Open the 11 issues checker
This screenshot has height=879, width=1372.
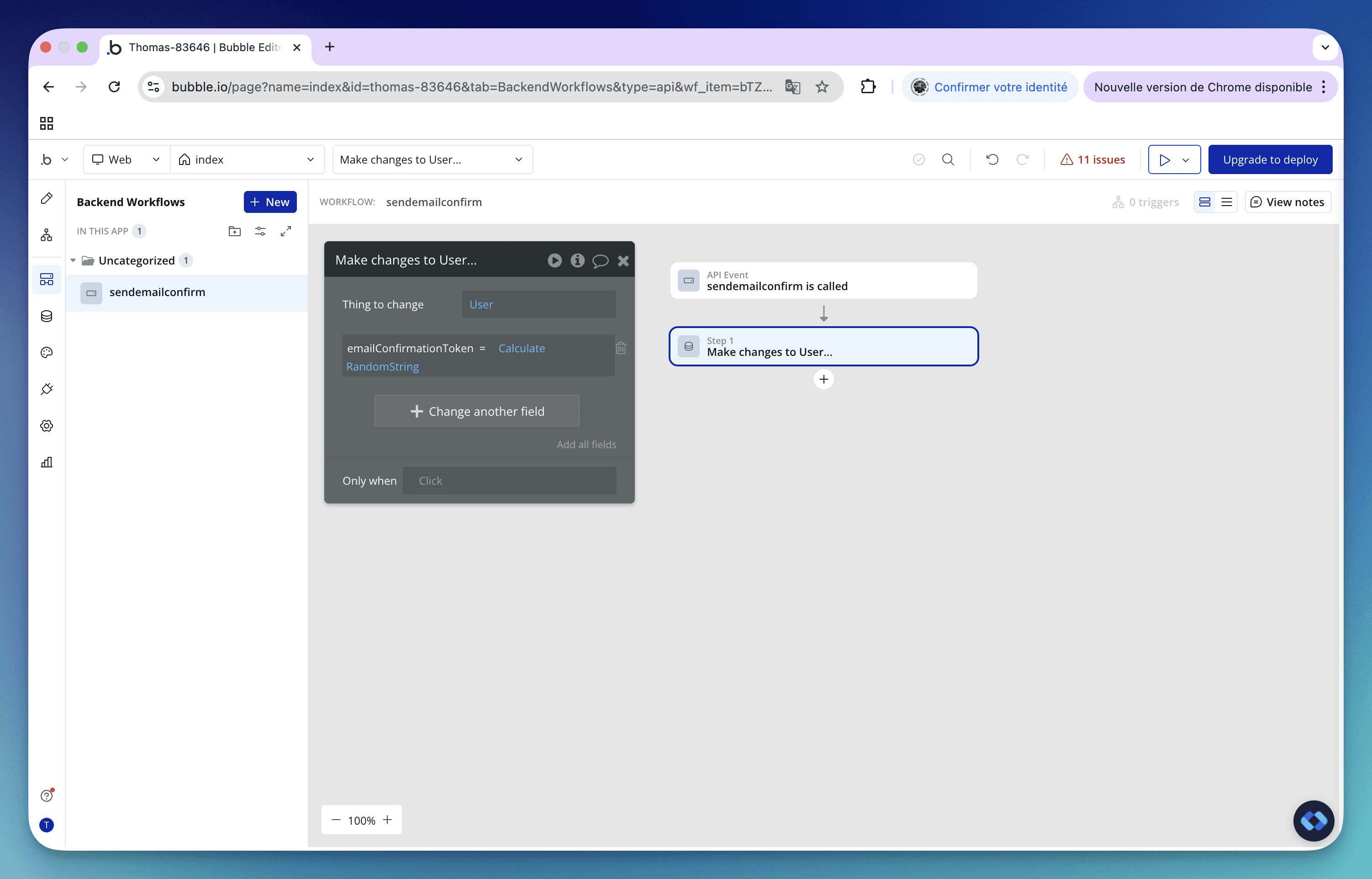pos(1092,160)
